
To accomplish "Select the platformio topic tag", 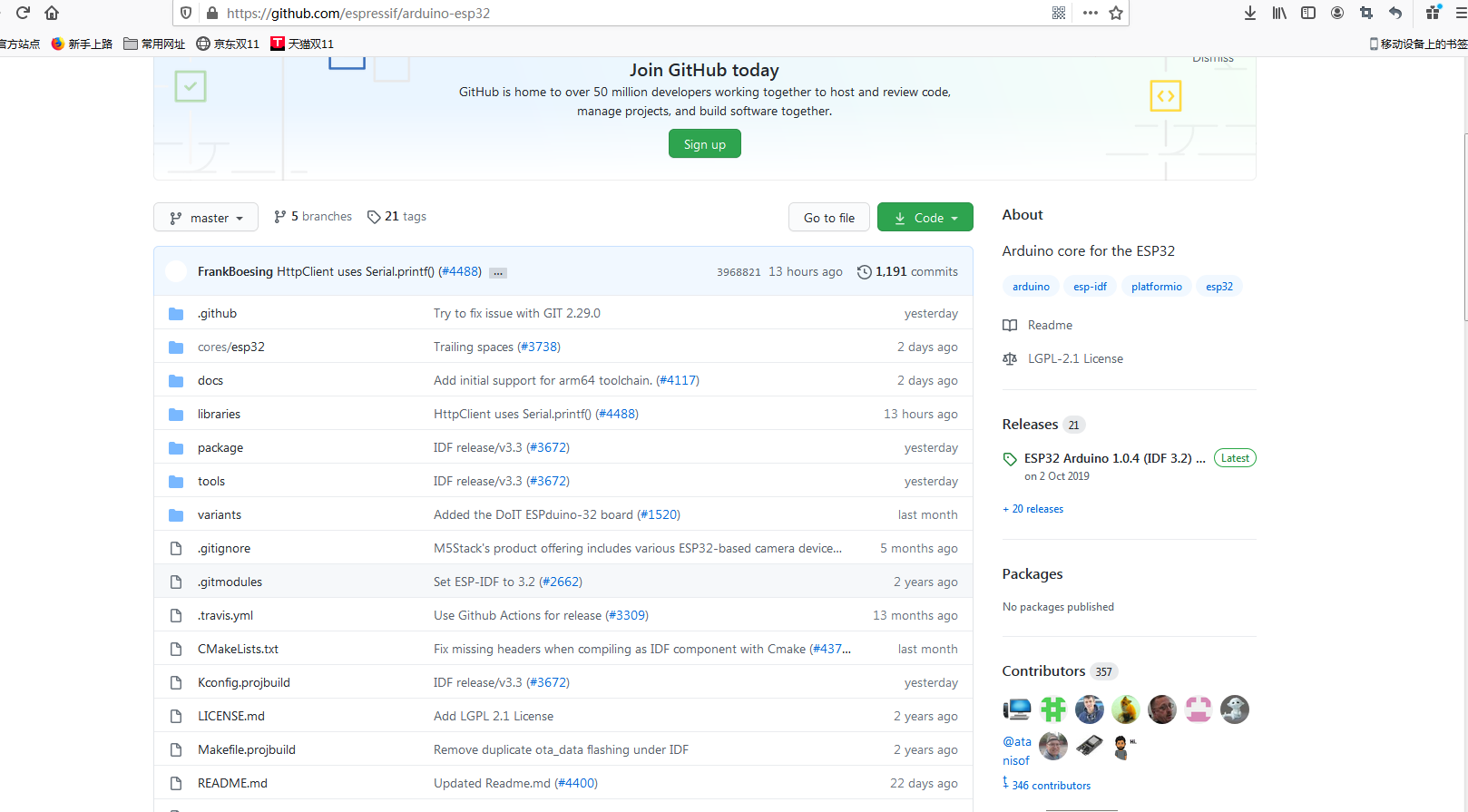I will (x=1157, y=287).
